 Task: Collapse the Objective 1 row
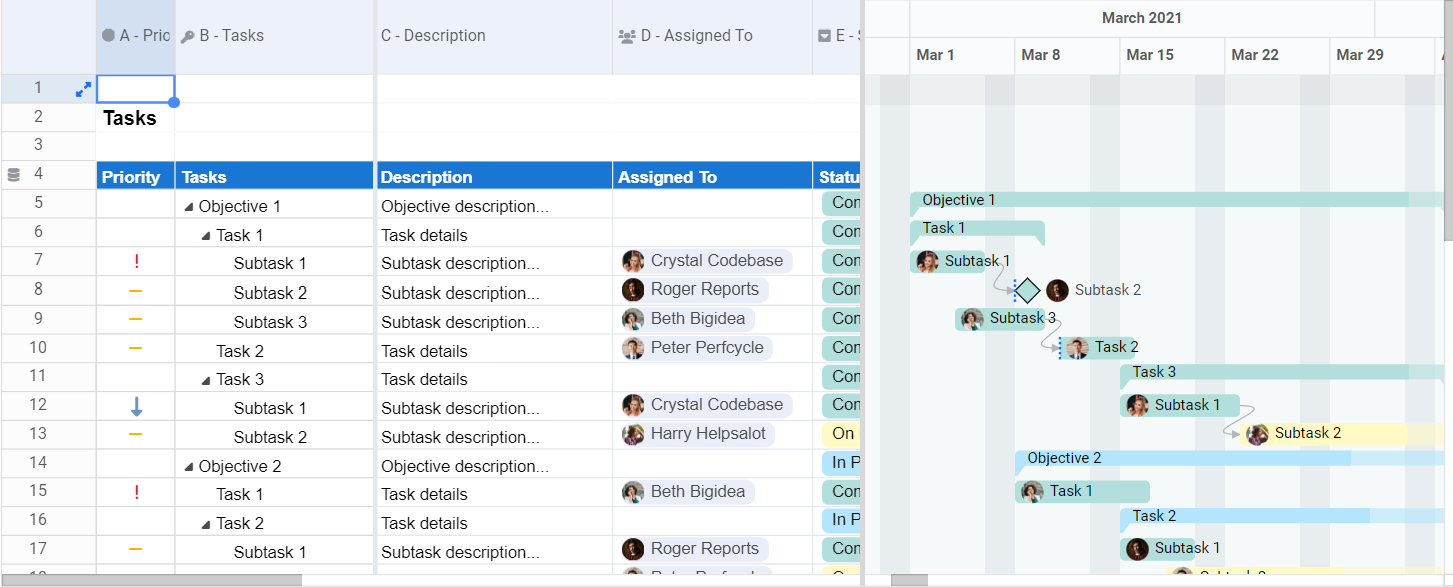(x=189, y=207)
